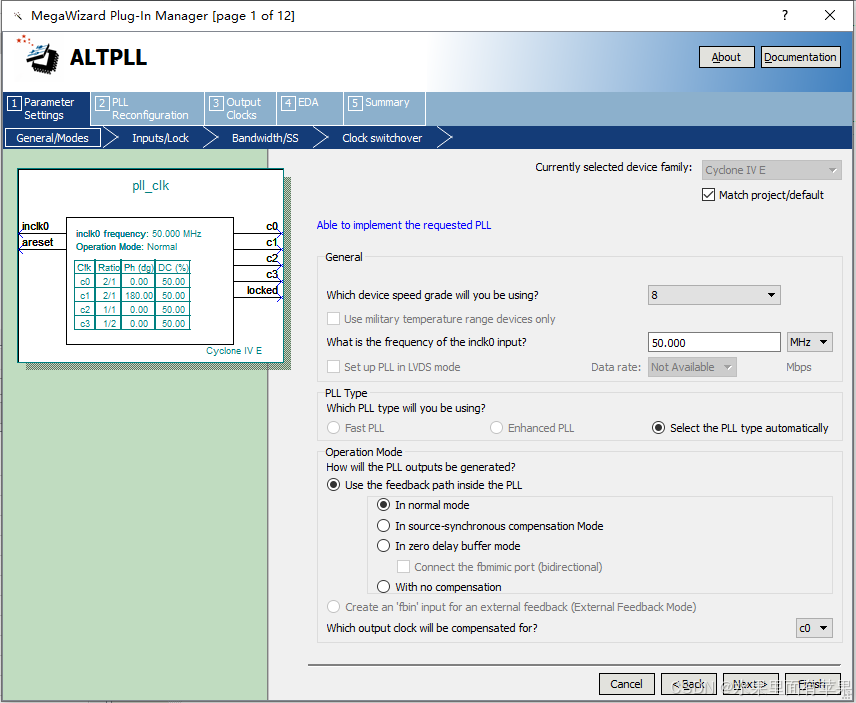856x703 pixels.
Task: Click the inclk0 port label in diagram
Action: (x=35, y=226)
